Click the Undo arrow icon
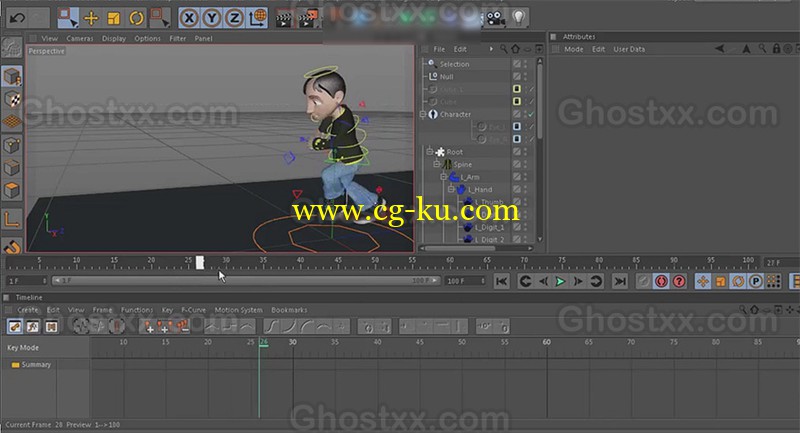The height and width of the screenshot is (433, 800). pyautogui.click(x=17, y=18)
